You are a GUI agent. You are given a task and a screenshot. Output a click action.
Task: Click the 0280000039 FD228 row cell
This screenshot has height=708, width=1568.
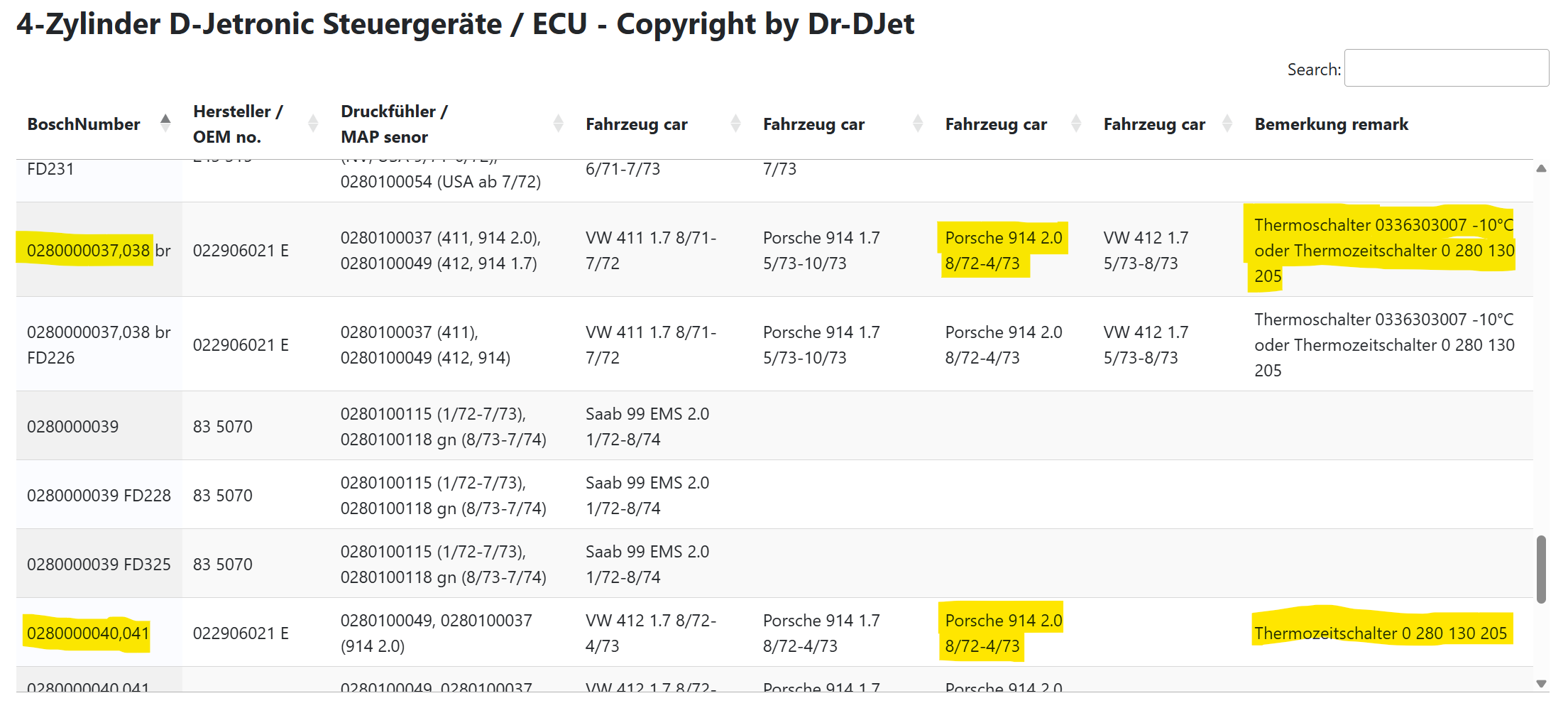pos(99,495)
